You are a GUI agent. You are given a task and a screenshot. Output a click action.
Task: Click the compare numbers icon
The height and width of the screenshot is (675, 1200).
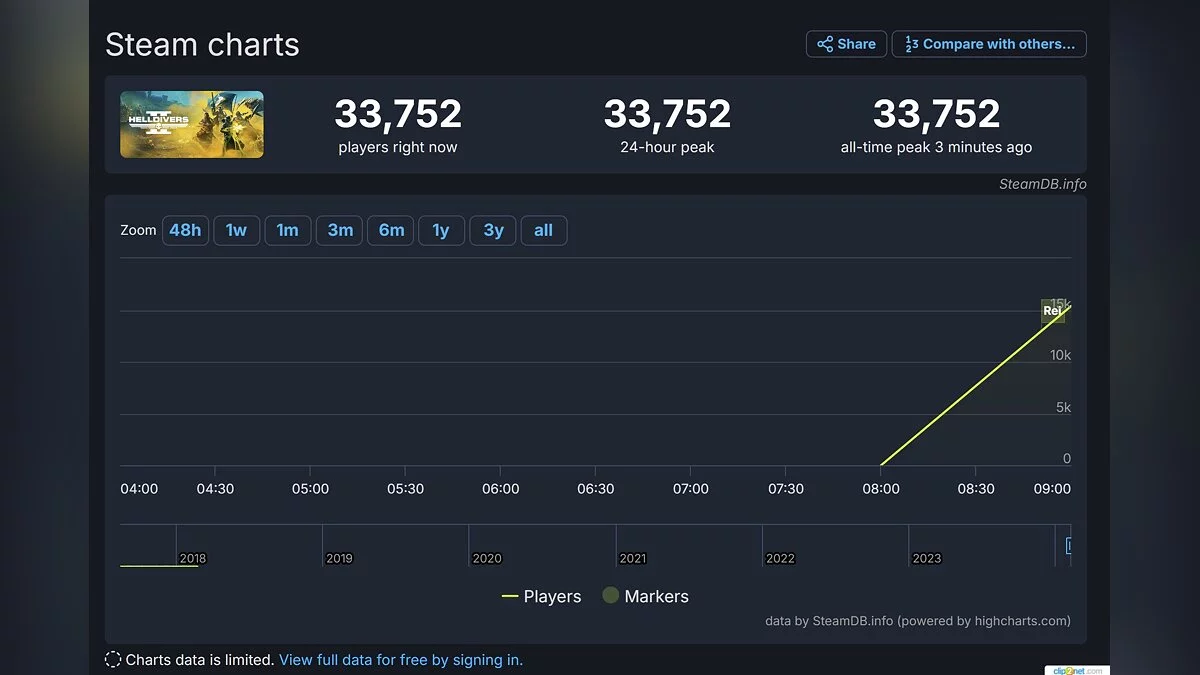click(911, 44)
